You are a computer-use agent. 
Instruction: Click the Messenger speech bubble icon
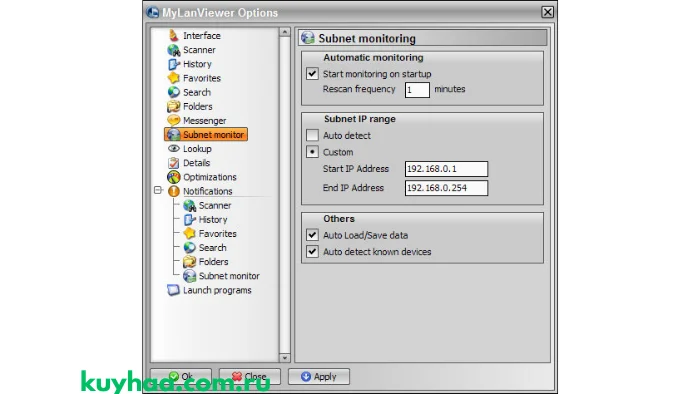(173, 120)
